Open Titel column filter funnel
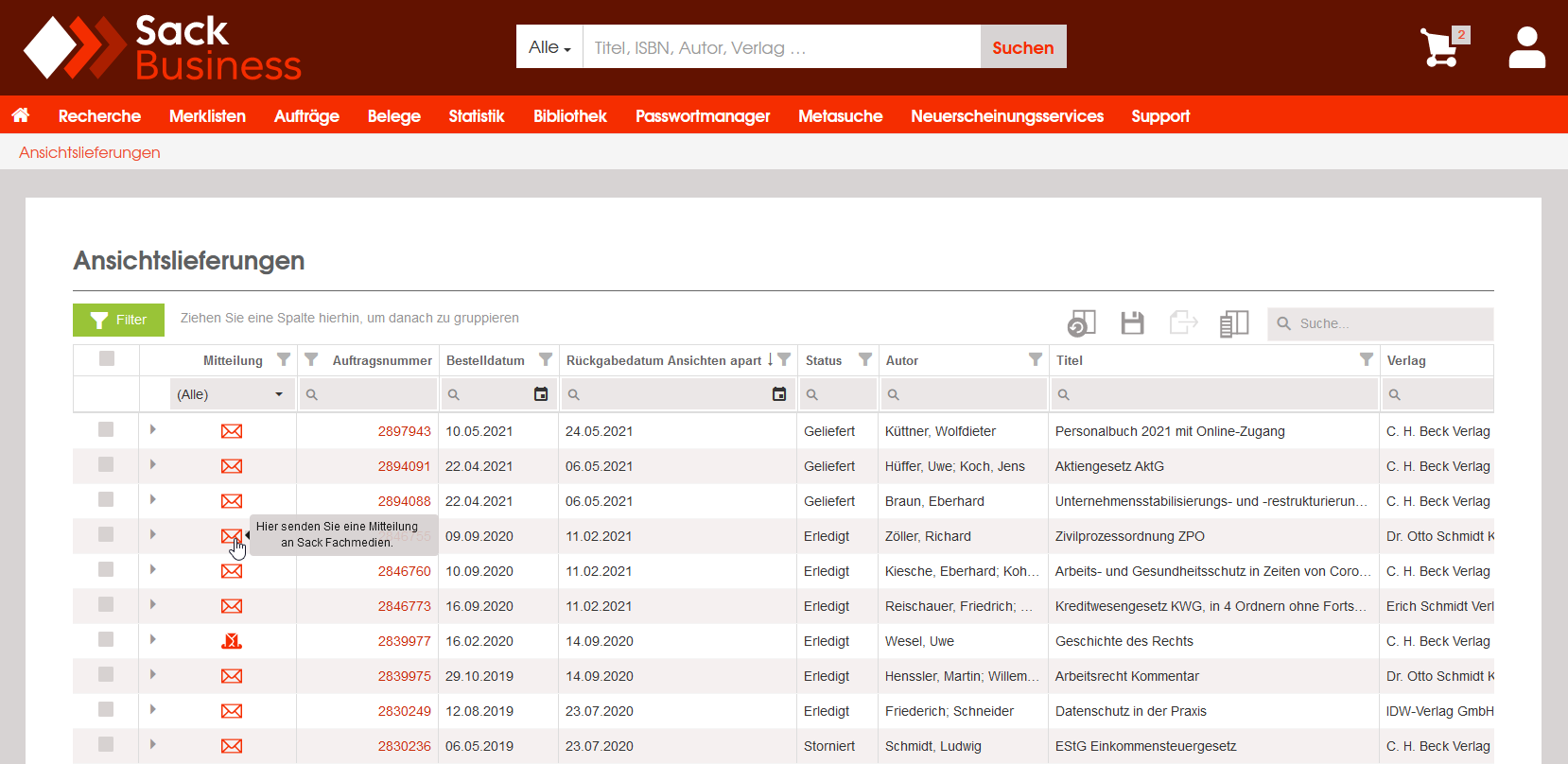Viewport: 1568px width, 764px height. 1367,359
